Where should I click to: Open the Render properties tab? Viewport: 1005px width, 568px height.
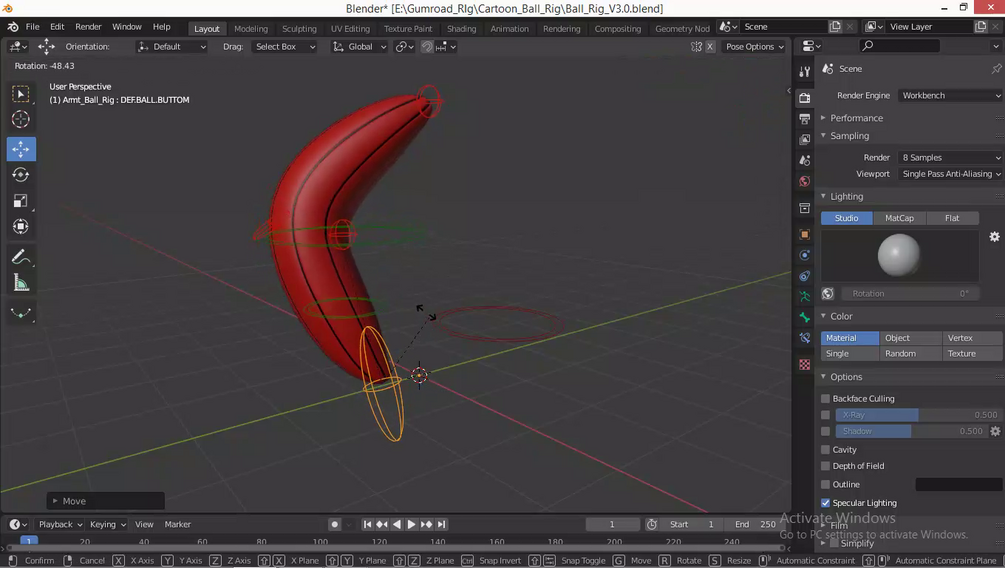pos(804,97)
